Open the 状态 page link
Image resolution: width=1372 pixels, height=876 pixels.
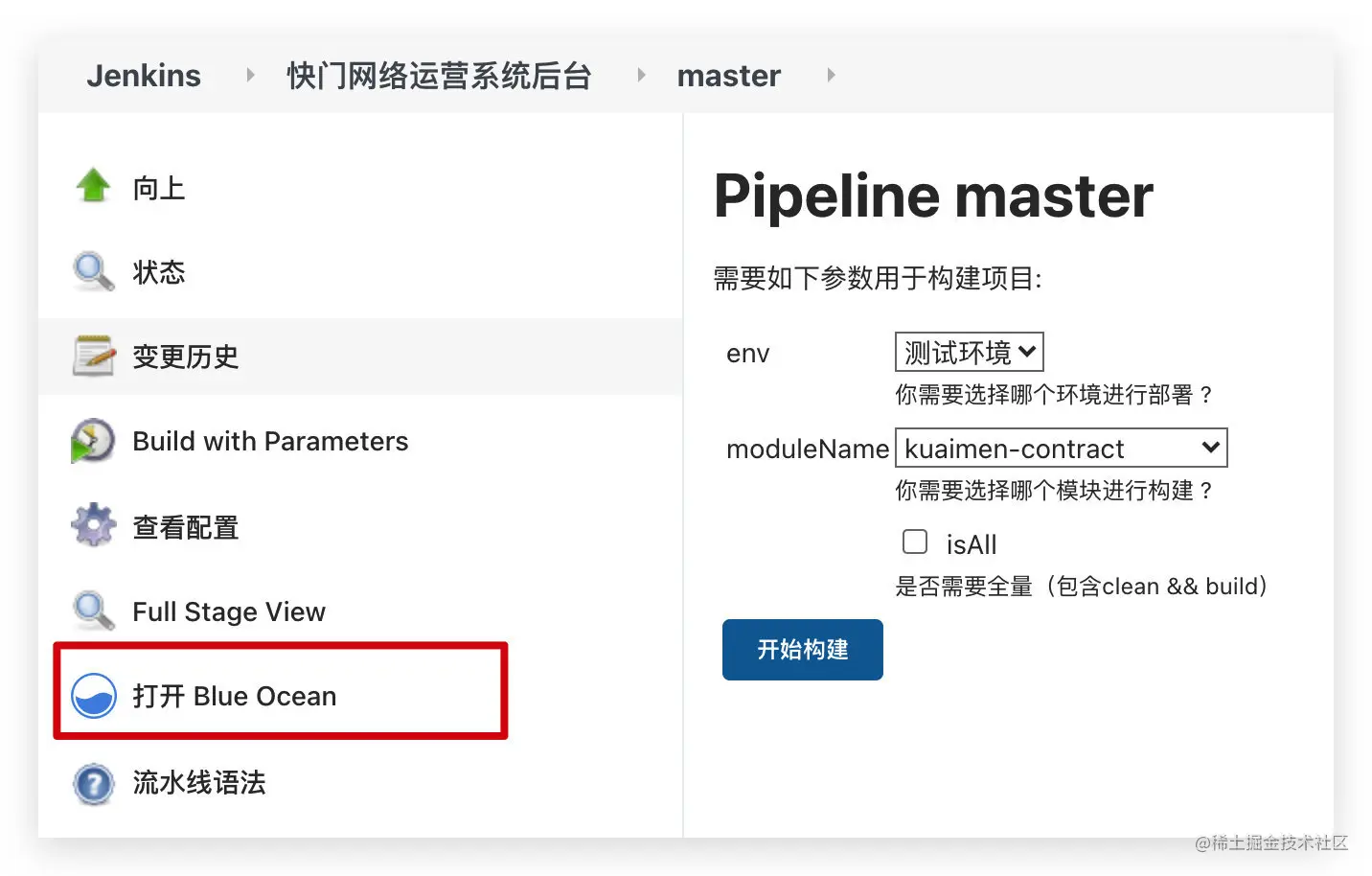tap(159, 272)
